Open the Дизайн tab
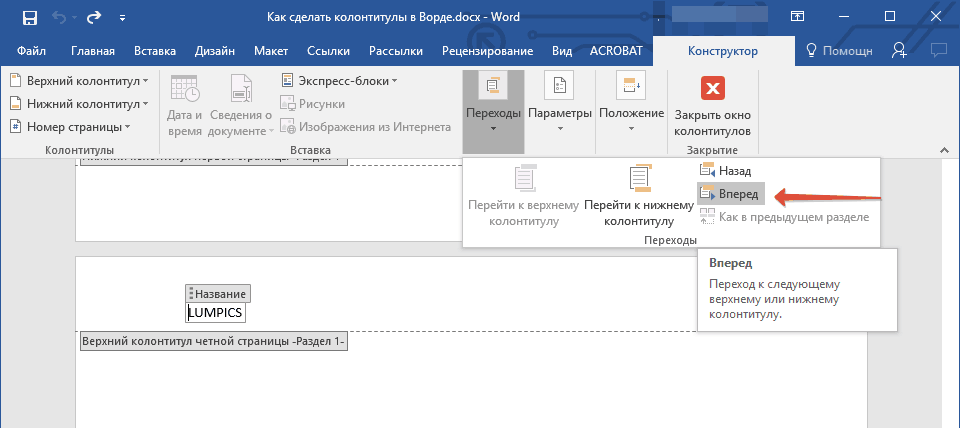Image resolution: width=960 pixels, height=428 pixels. 215,51
